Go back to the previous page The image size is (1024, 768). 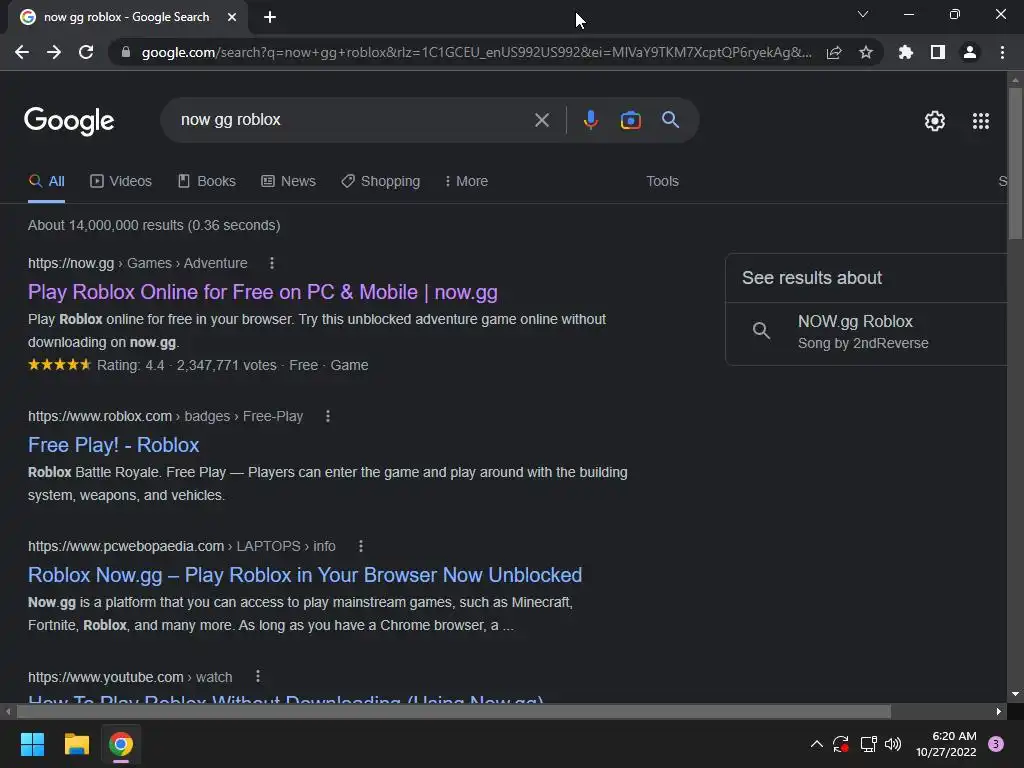pos(22,52)
